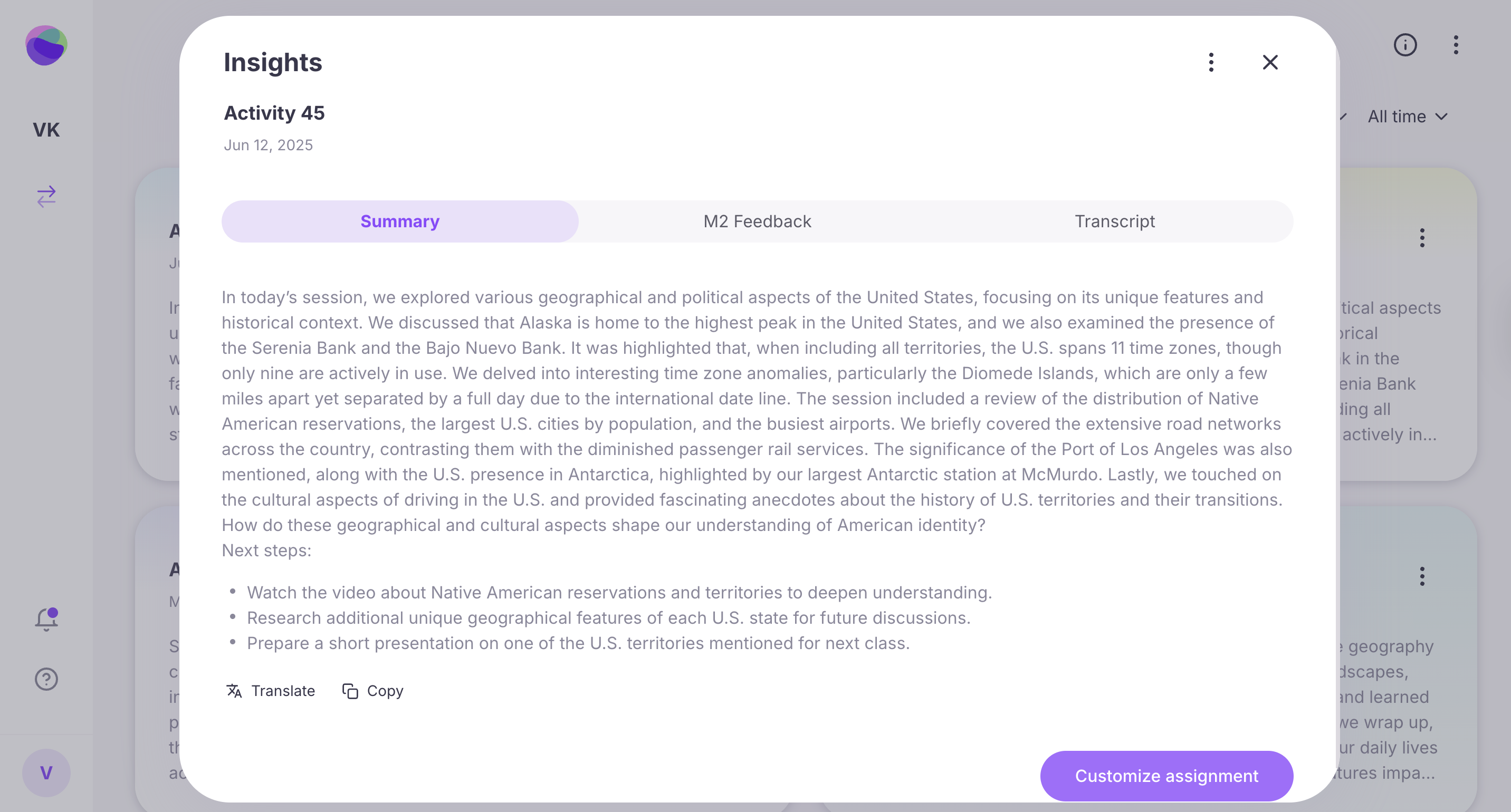Click the info circle icon
The height and width of the screenshot is (812, 1511).
click(x=1405, y=45)
